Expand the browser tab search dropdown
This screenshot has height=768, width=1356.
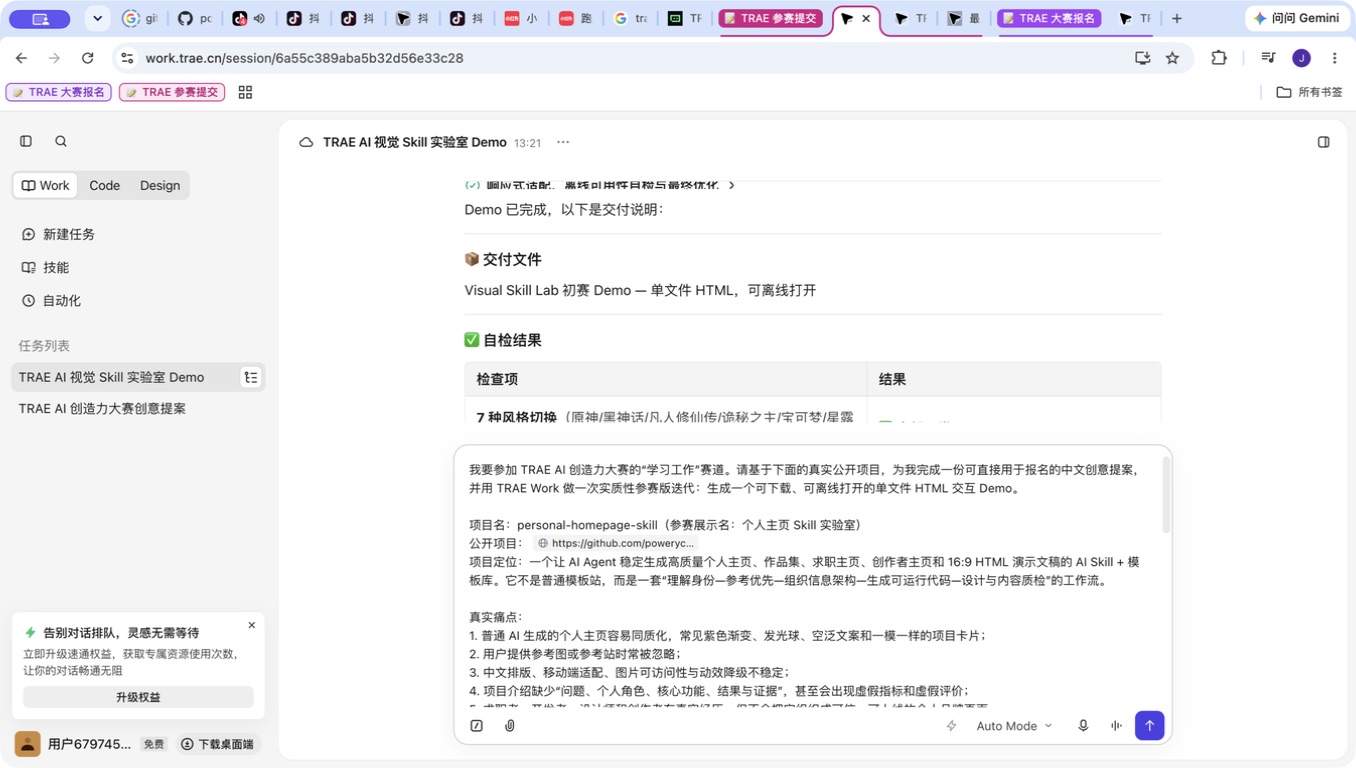coord(97,18)
